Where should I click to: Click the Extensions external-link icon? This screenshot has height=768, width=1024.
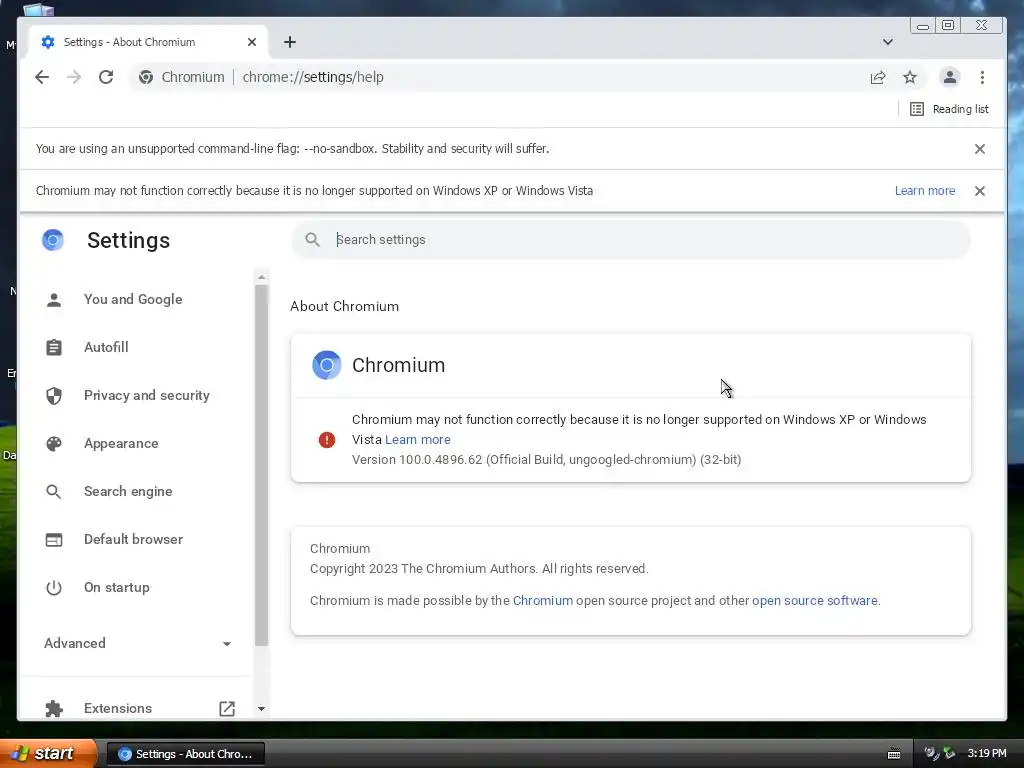pos(227,709)
